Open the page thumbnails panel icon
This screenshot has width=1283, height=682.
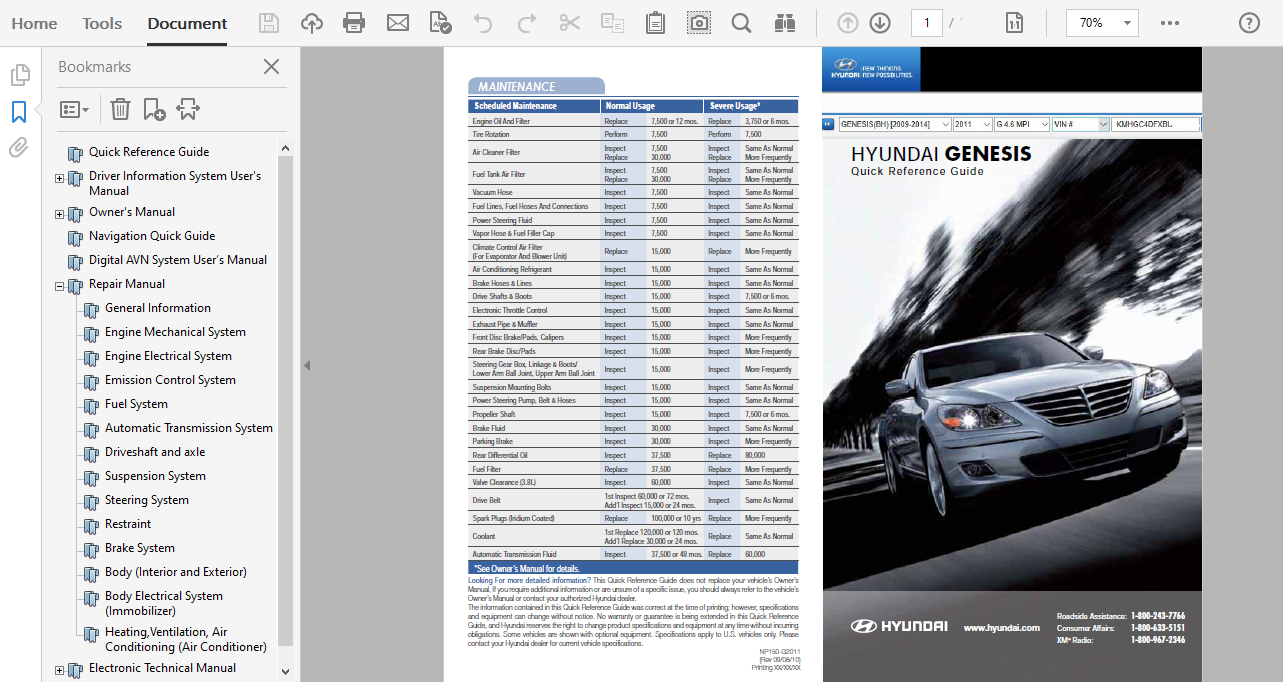18,75
